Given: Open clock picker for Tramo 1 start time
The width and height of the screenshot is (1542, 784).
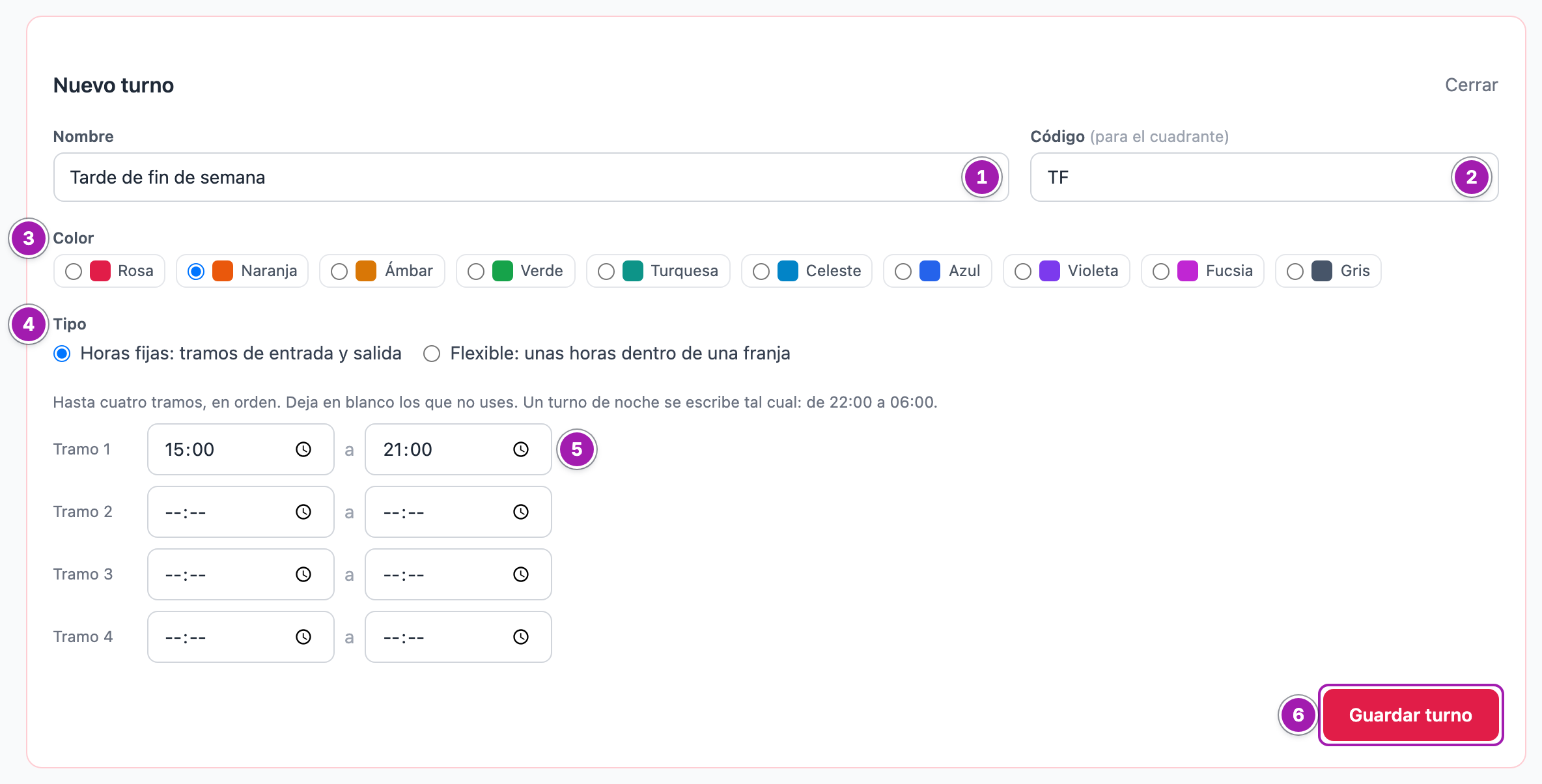Looking at the screenshot, I should coord(303,449).
